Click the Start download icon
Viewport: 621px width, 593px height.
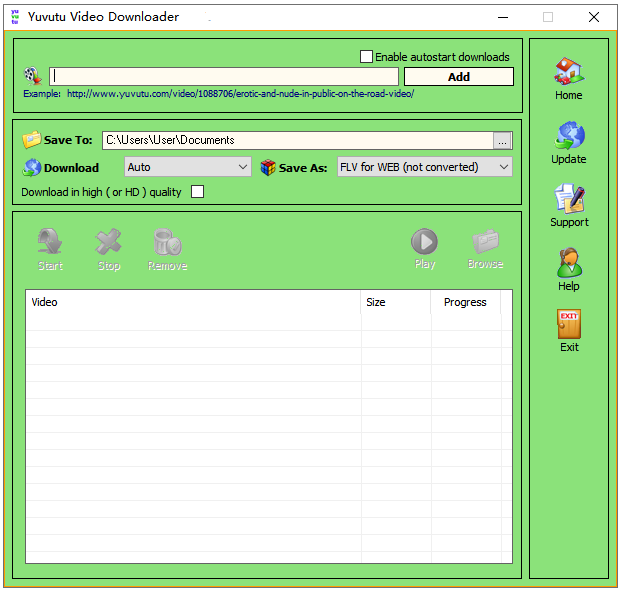pyautogui.click(x=50, y=241)
